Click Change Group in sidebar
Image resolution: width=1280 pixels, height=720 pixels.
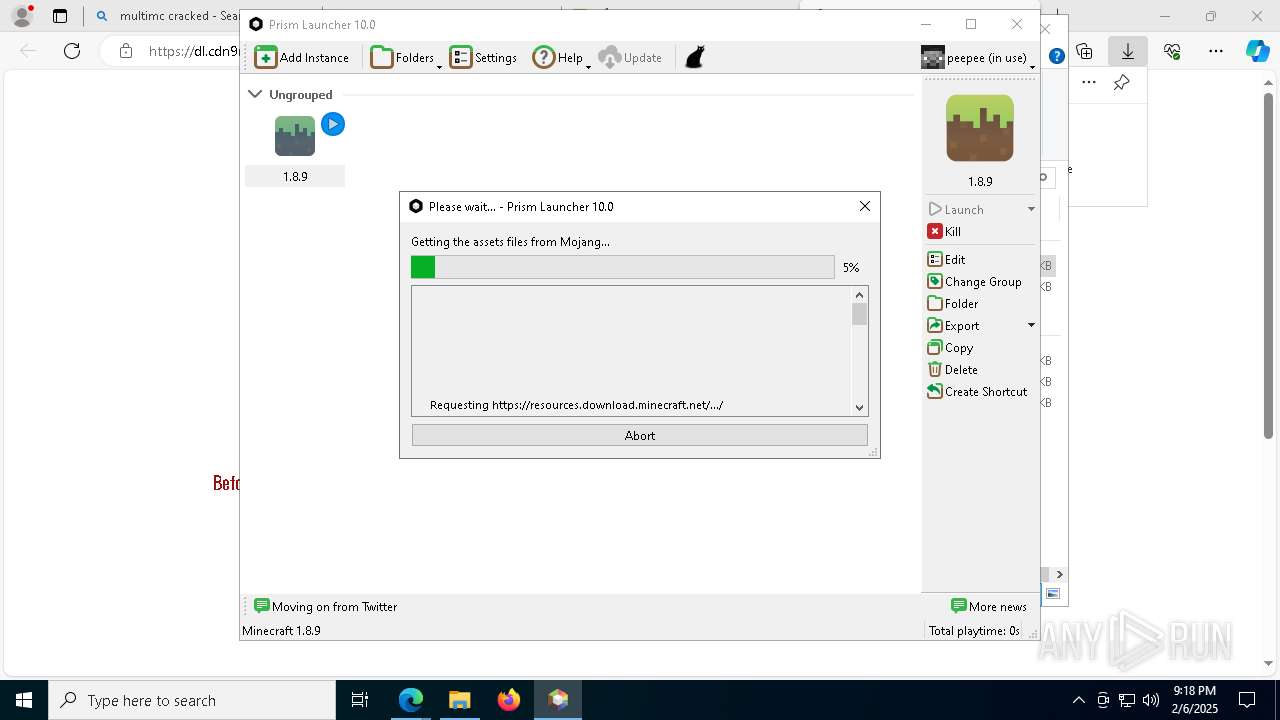974,281
